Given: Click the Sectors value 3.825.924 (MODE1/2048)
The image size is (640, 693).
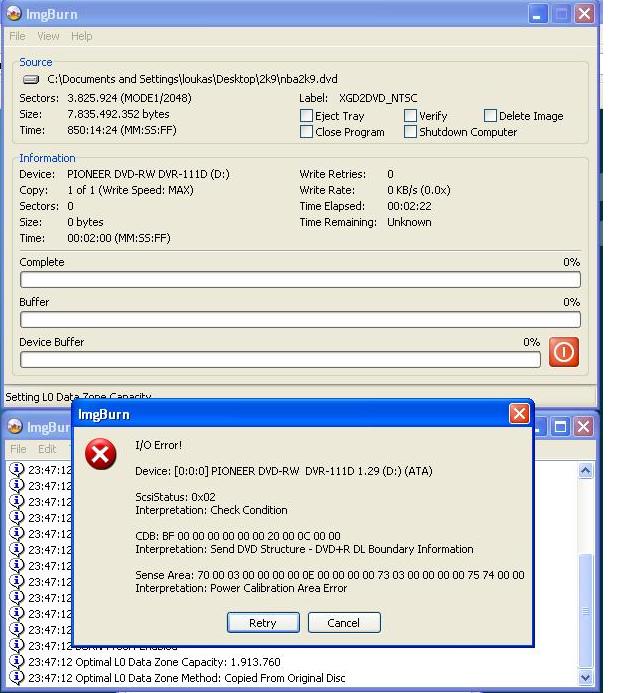Looking at the screenshot, I should (x=129, y=98).
